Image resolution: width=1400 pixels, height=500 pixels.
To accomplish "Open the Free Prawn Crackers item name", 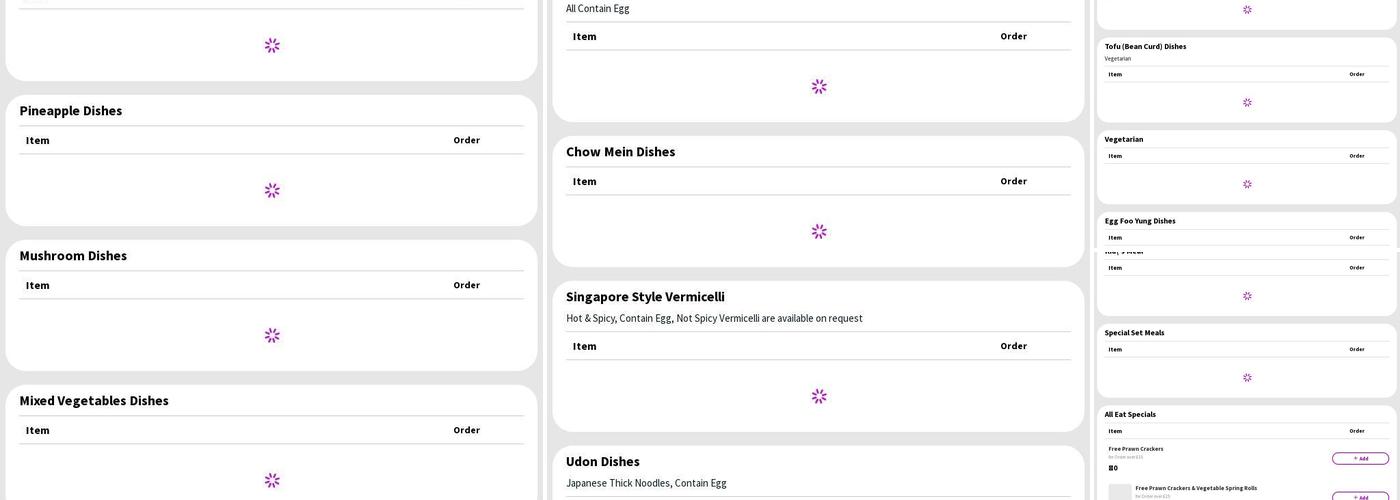I will tap(1136, 449).
